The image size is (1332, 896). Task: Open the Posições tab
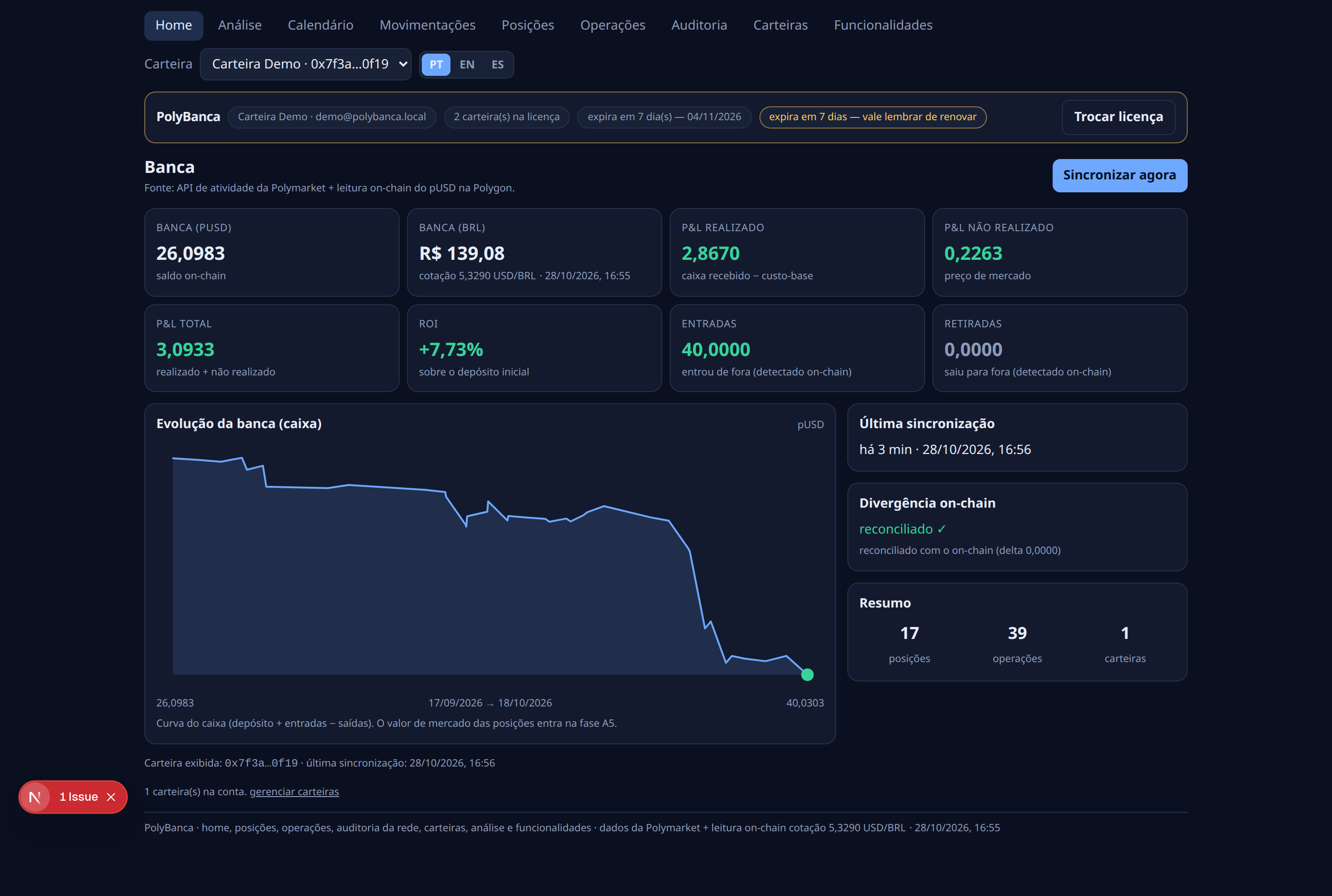coord(528,25)
